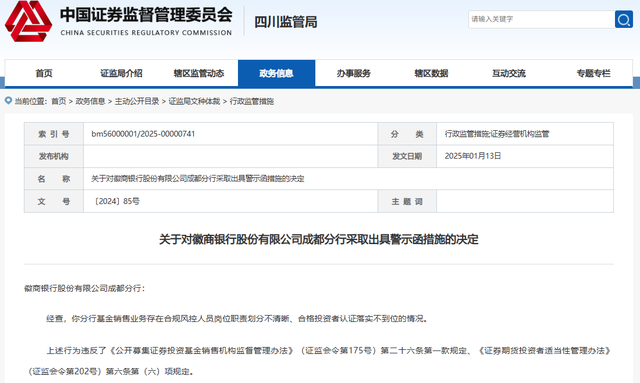Viewport: 640px width, 383px height.
Task: Focus the keyword search input field
Action: point(541,19)
